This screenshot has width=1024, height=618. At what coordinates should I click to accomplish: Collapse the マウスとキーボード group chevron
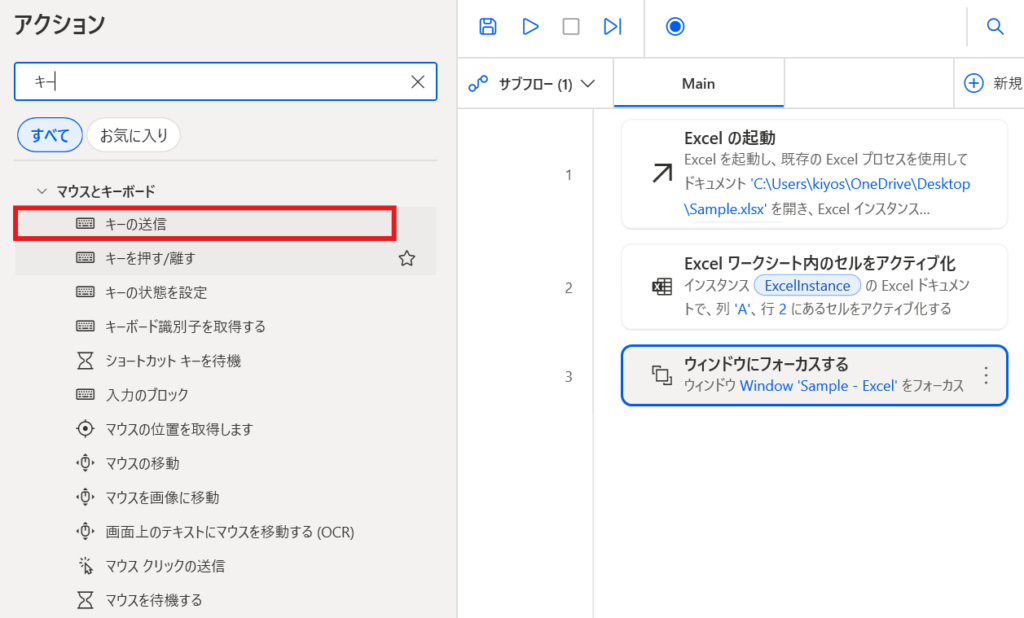[42, 191]
